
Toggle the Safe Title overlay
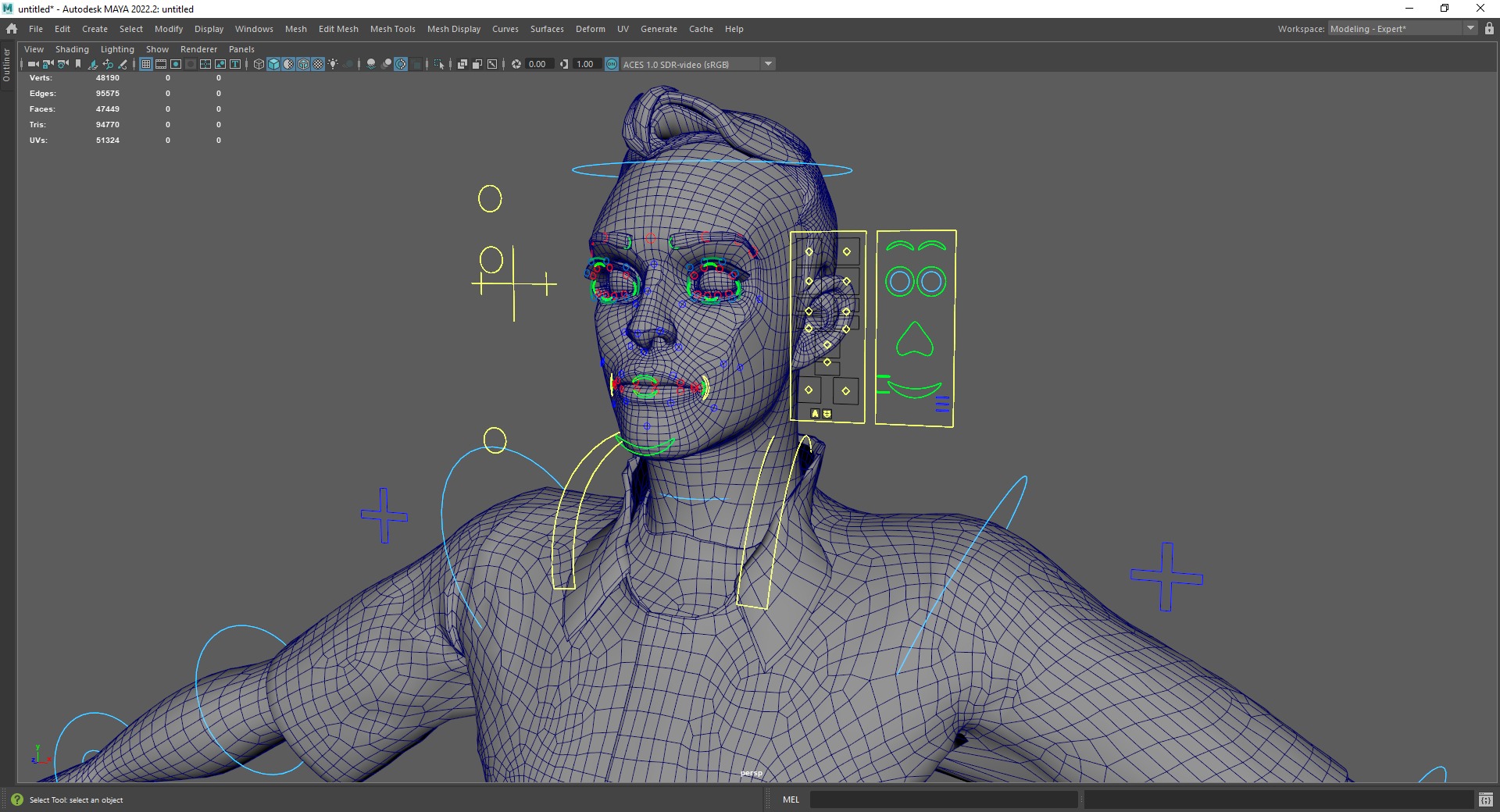pos(235,64)
